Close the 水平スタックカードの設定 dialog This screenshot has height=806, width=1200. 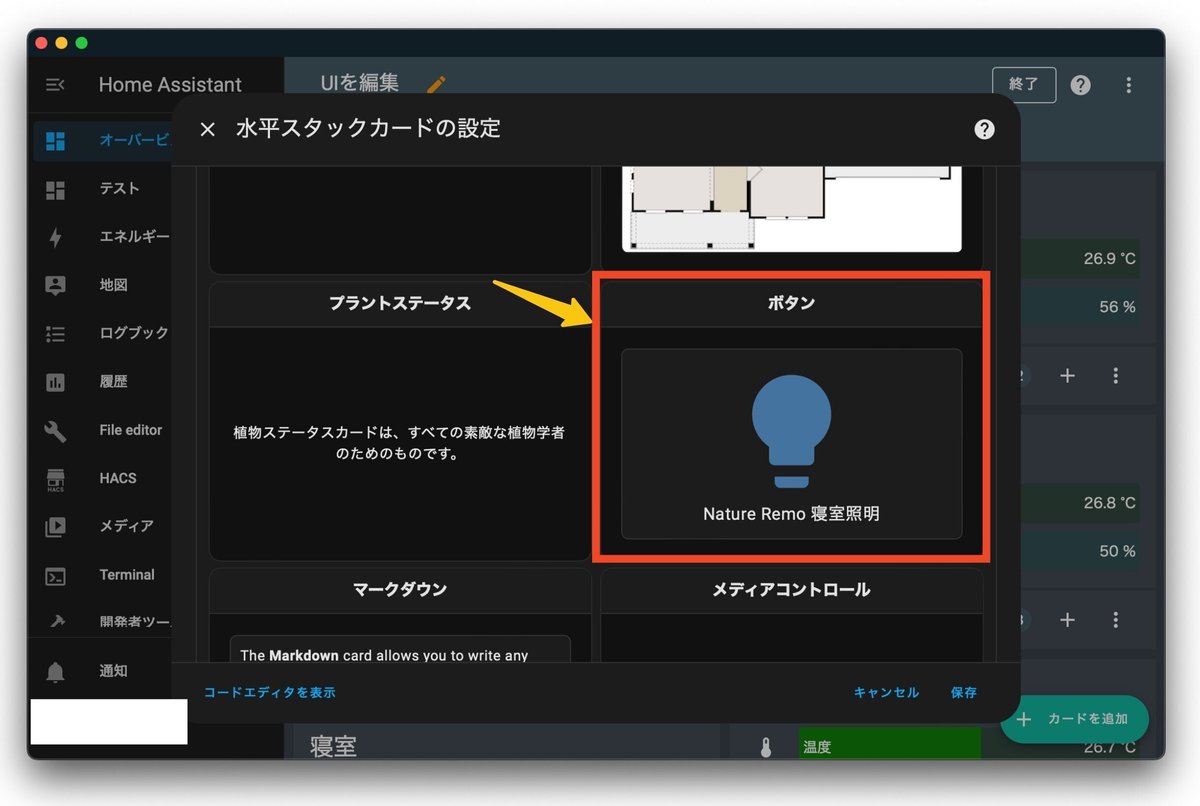[208, 129]
